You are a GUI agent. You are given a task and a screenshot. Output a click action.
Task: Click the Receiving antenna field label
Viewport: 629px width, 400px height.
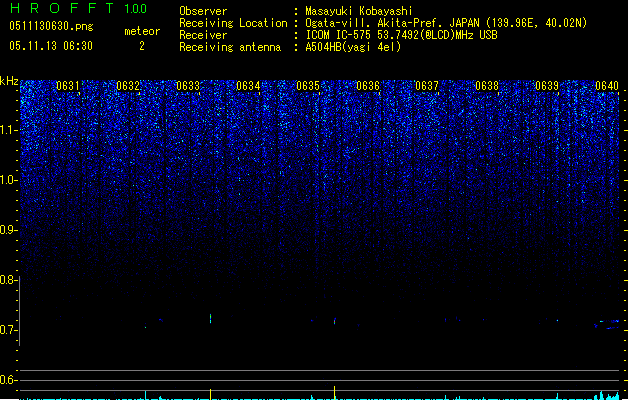pos(230,47)
